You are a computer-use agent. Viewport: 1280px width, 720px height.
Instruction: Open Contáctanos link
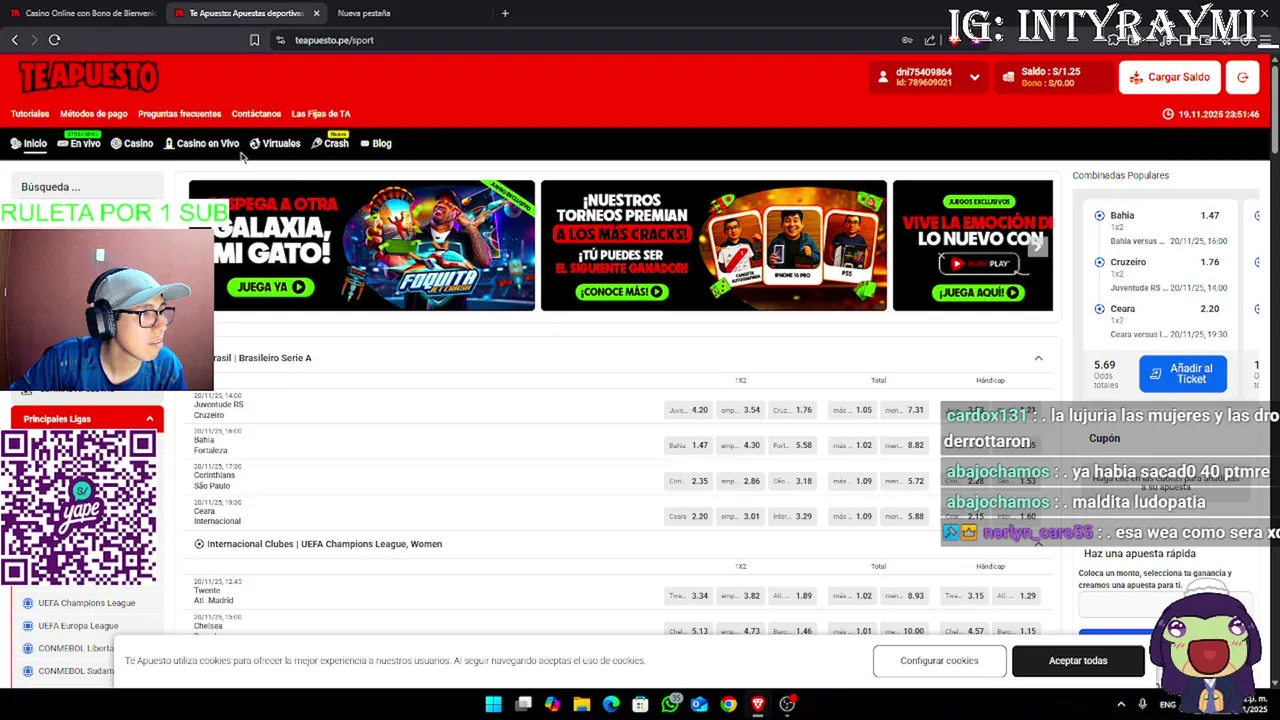[x=256, y=114]
